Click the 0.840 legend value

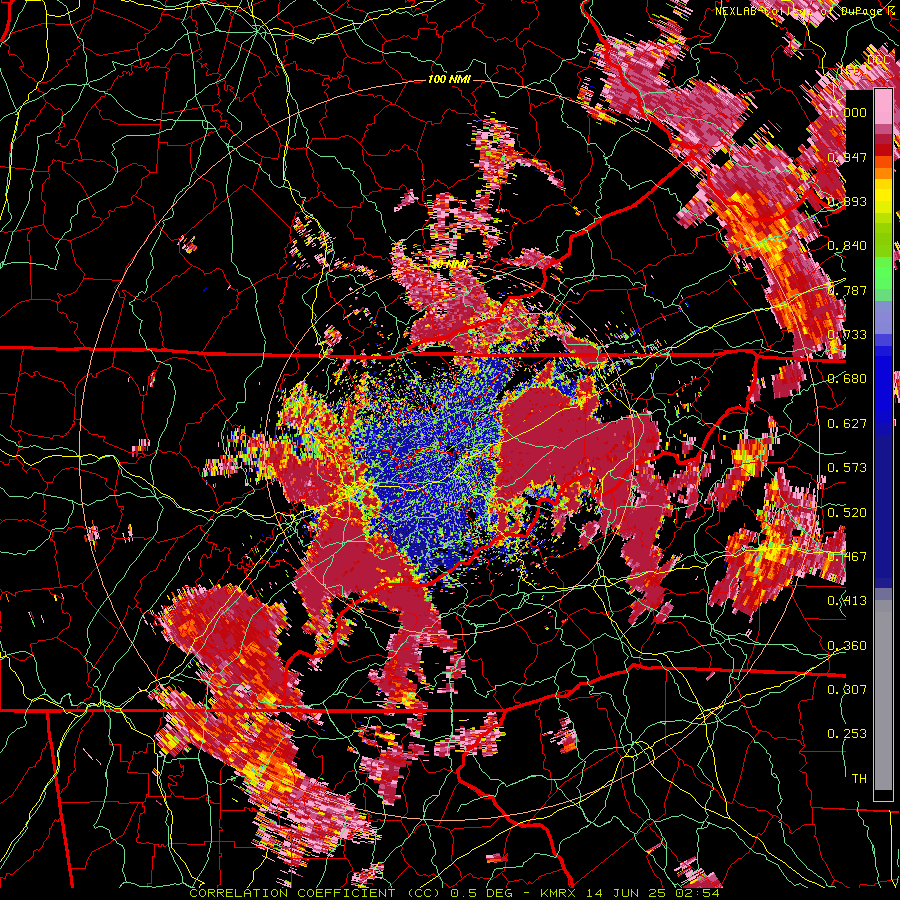click(x=847, y=246)
